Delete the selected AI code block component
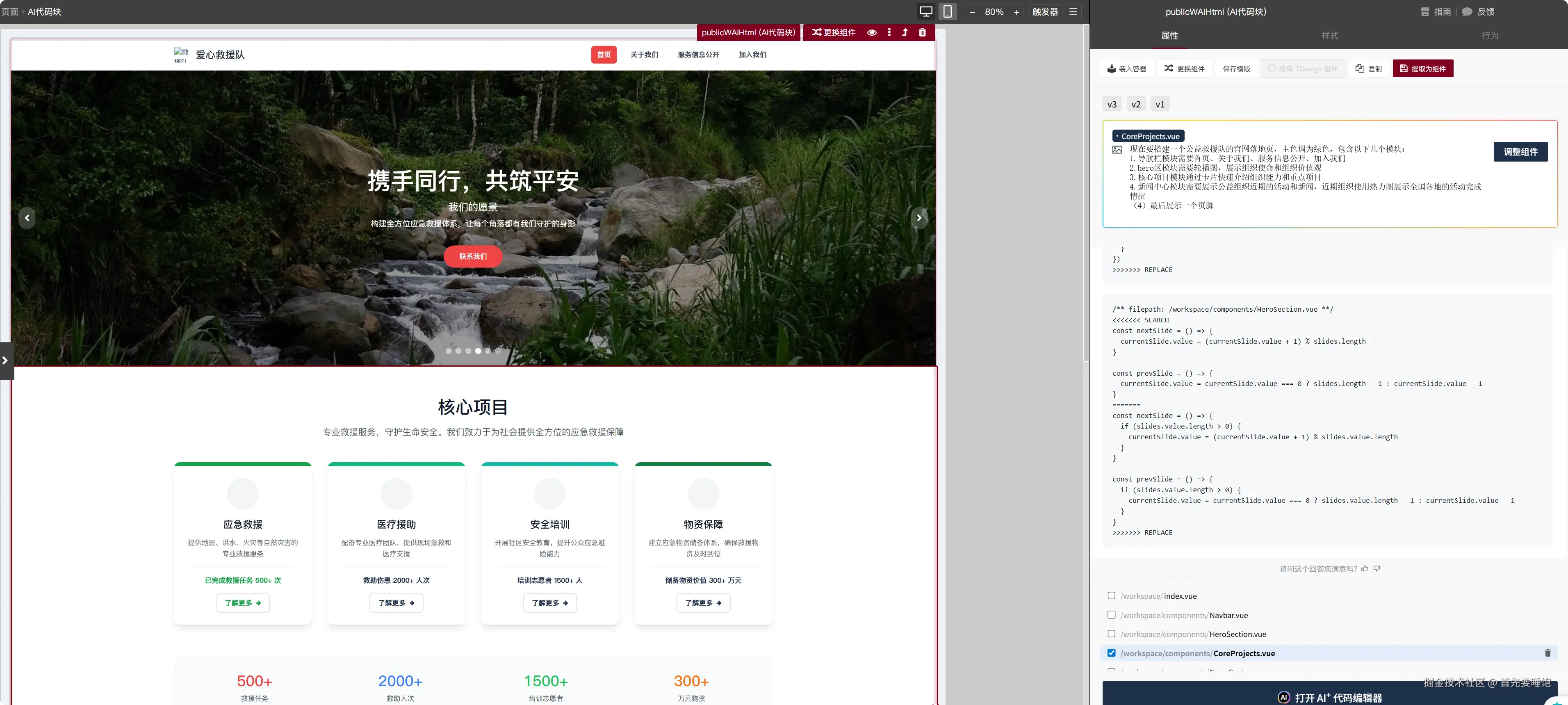 [x=922, y=32]
